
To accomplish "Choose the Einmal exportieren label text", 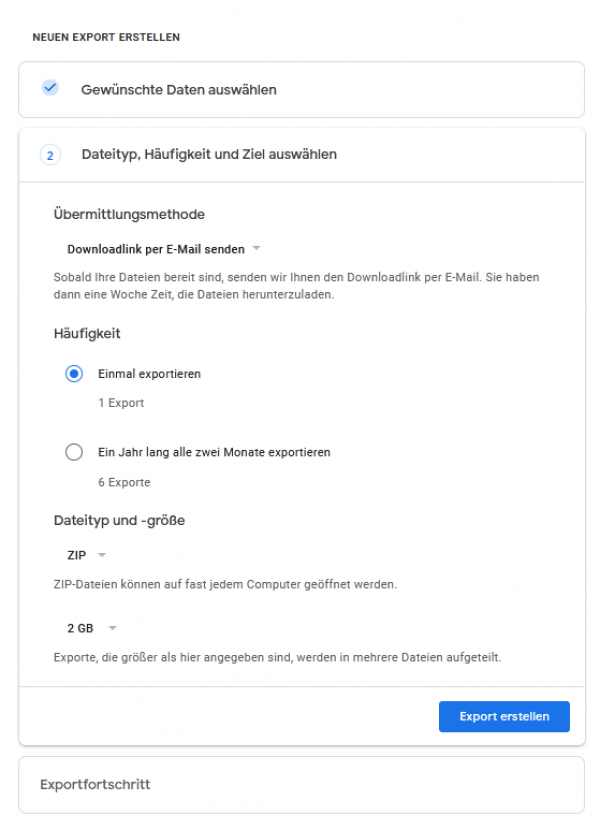I will click(149, 374).
